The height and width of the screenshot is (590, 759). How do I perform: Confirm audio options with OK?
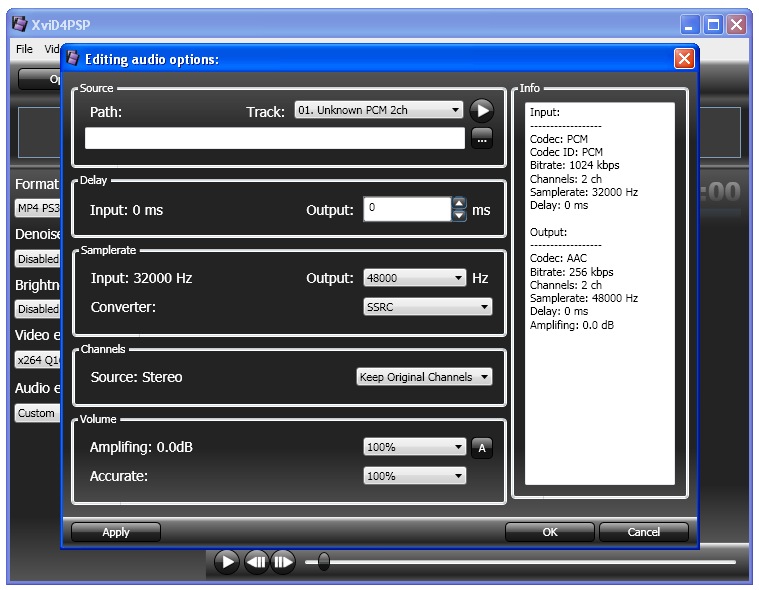coord(549,532)
